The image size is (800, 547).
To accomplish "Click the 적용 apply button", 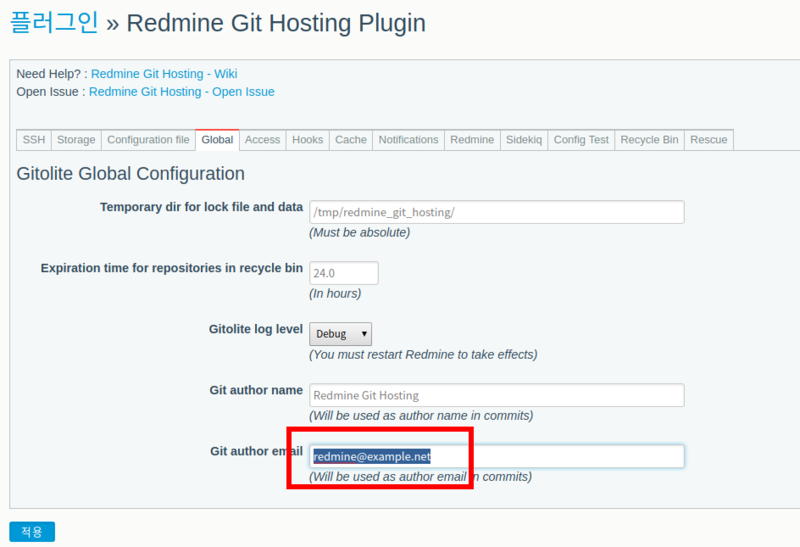I will coord(32,532).
